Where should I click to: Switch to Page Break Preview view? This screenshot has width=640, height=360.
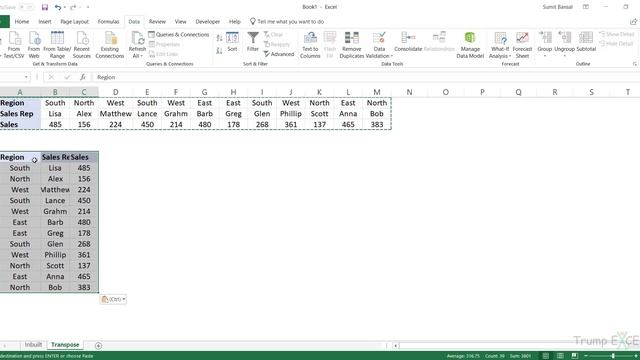[x=574, y=356]
